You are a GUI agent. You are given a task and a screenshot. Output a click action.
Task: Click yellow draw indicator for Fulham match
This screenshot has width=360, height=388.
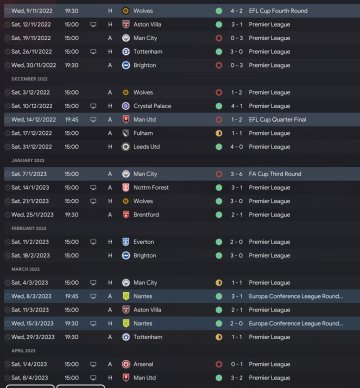219,133
